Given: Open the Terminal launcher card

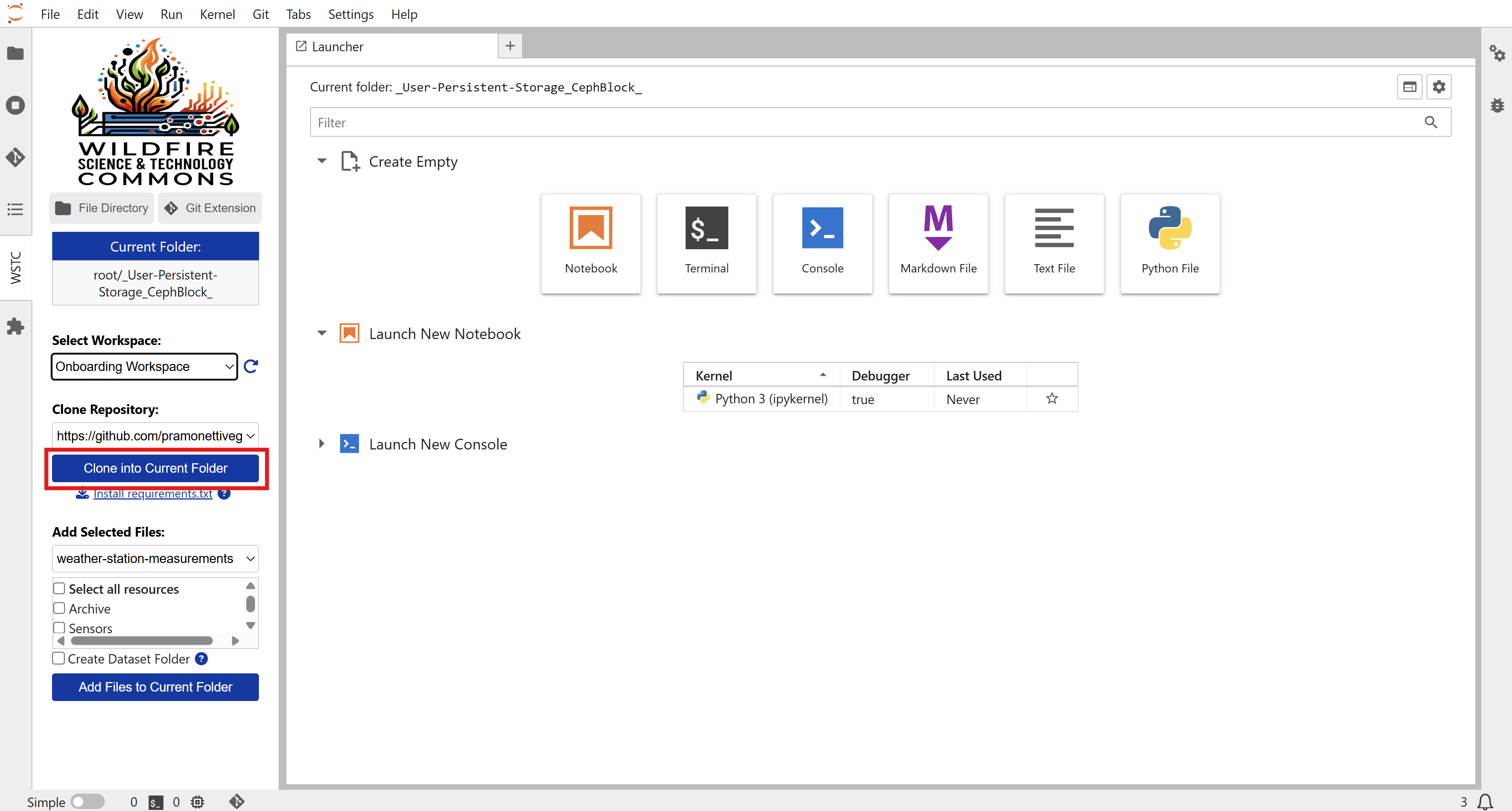Looking at the screenshot, I should (706, 243).
